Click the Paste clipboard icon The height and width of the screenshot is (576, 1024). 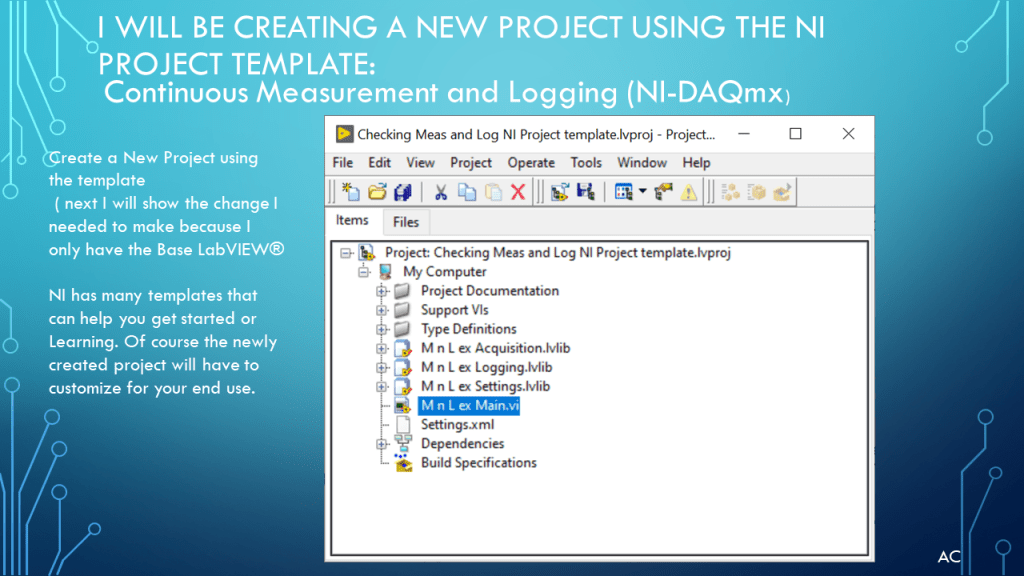[492, 192]
